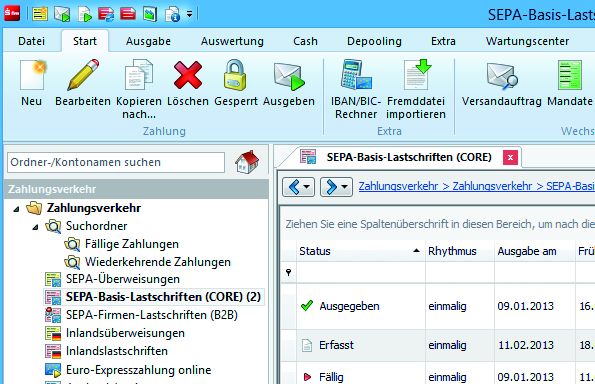Click the Ausgeben envelope icon
The height and width of the screenshot is (384, 595).
tap(289, 77)
